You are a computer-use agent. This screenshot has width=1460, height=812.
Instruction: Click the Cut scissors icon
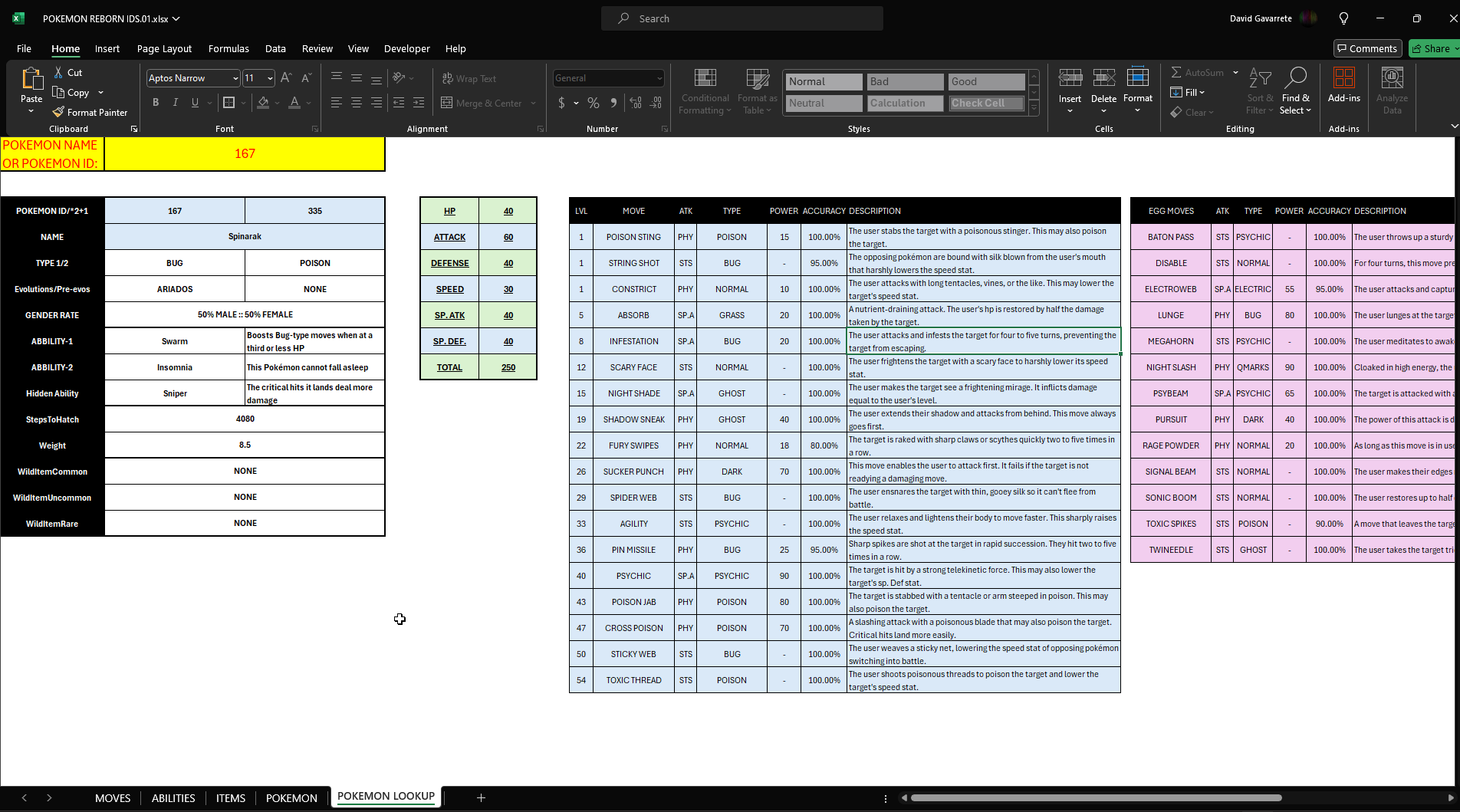tap(58, 72)
